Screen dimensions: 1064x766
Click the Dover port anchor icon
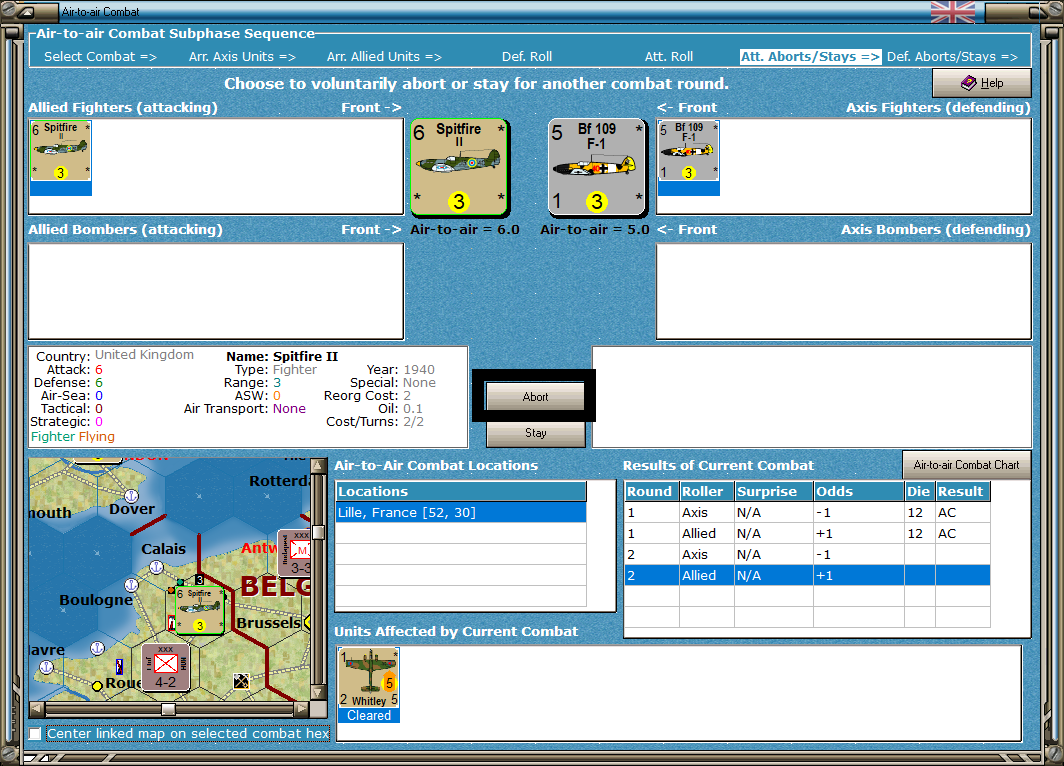click(x=132, y=496)
